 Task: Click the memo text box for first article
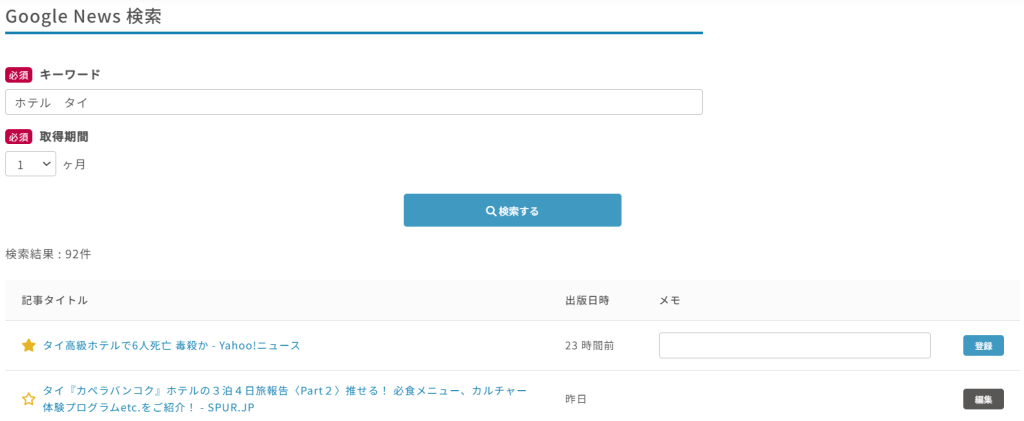794,345
